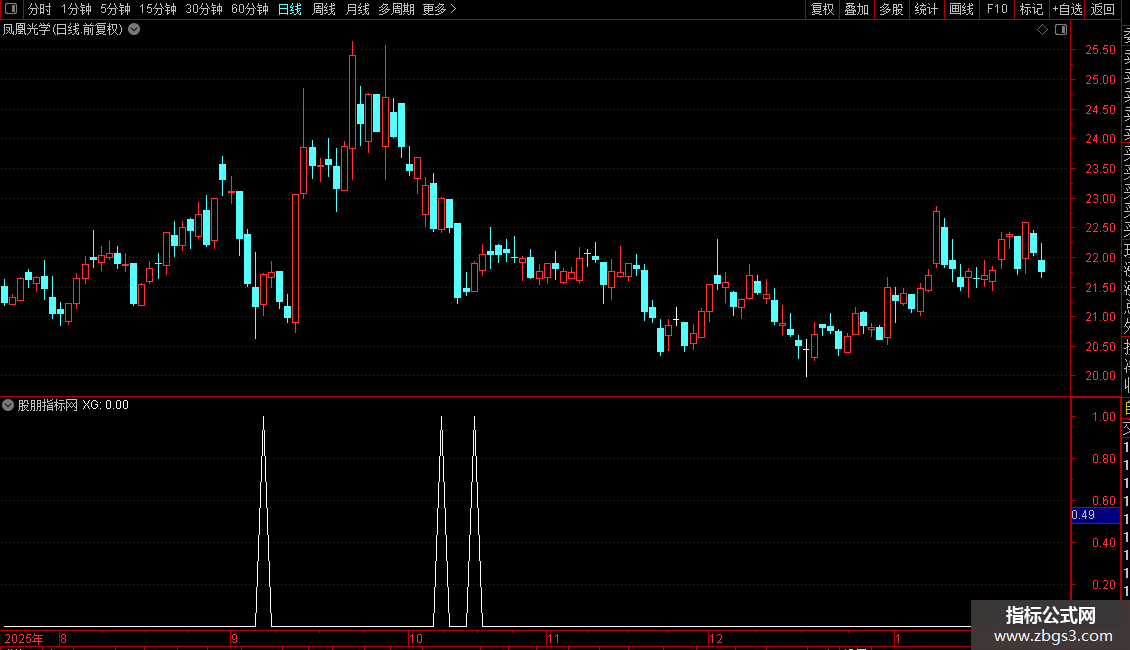The image size is (1130, 650).
Task: Click the 返回 back button
Action: click(1103, 9)
